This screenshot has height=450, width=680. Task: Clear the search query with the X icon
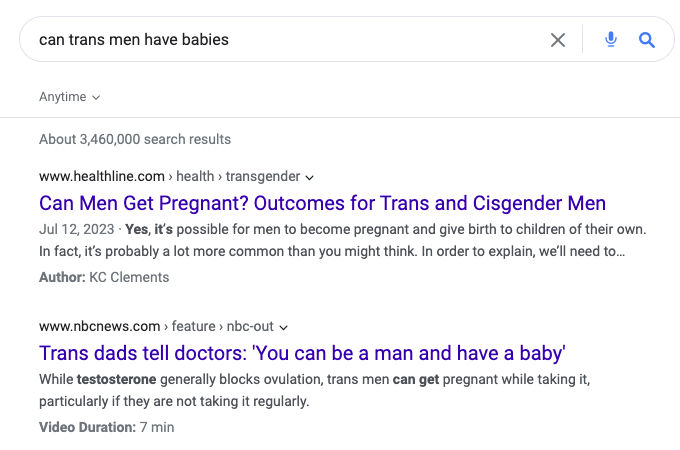coord(558,40)
